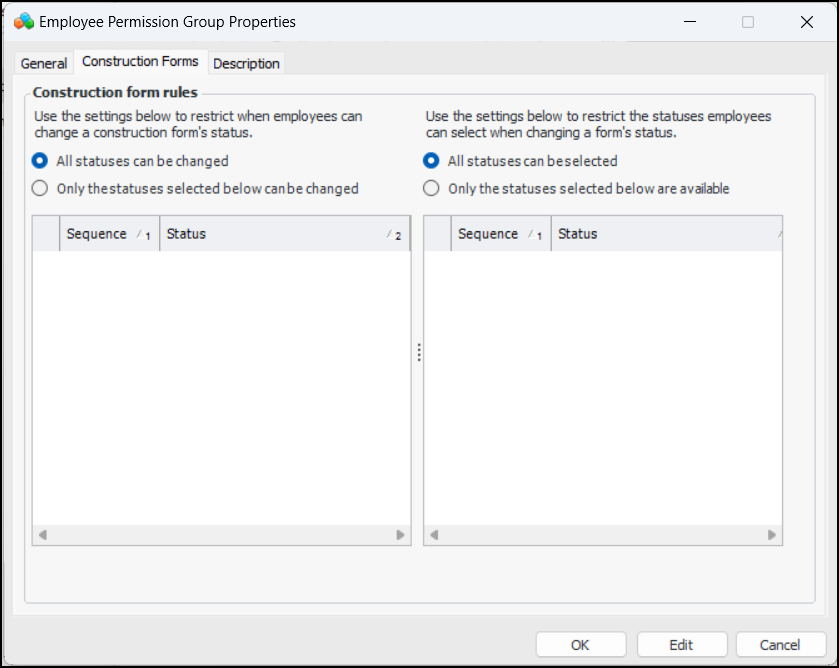Click the Edit button
The width and height of the screenshot is (839, 668).
point(681,644)
